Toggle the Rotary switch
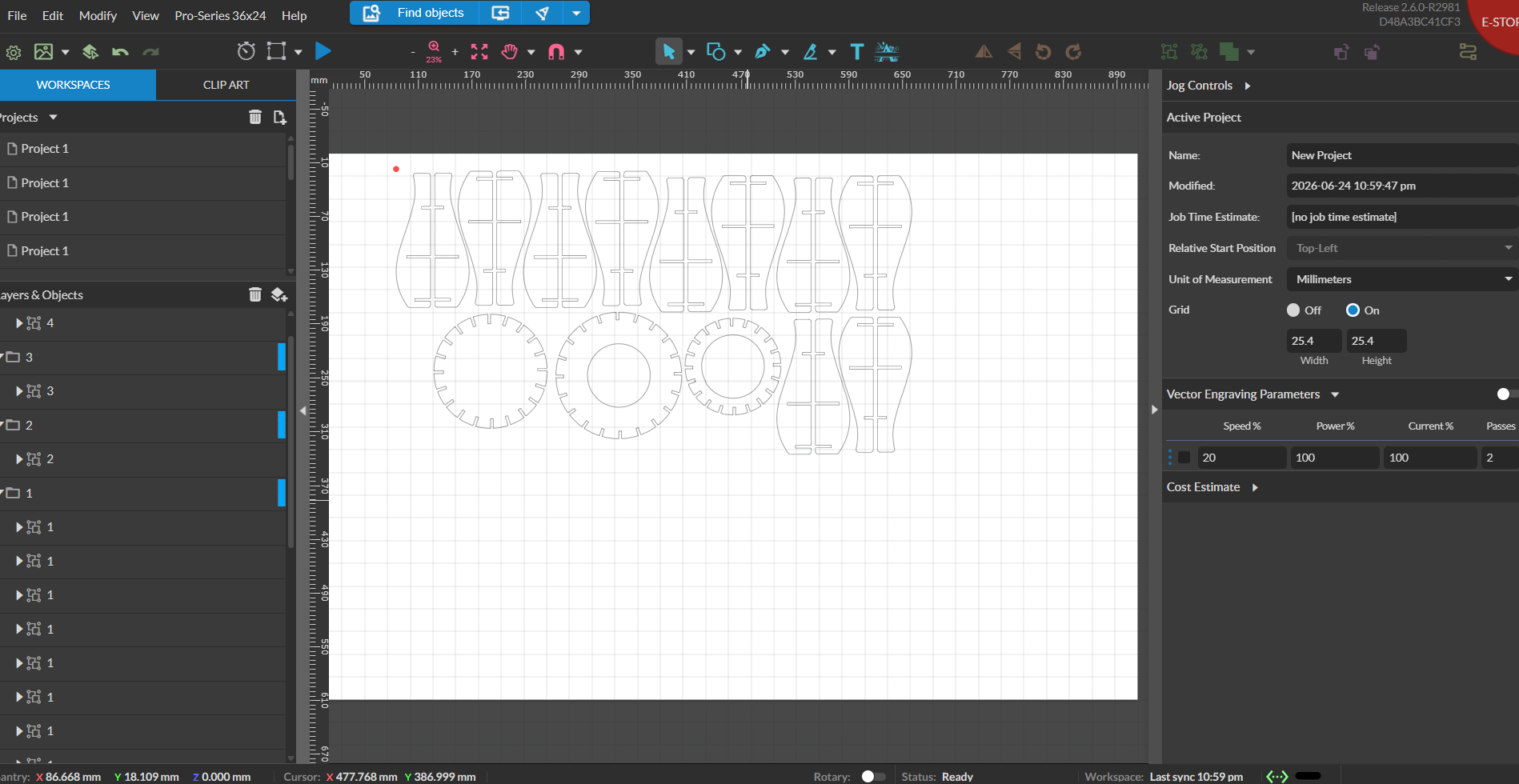Image resolution: width=1519 pixels, height=784 pixels. click(x=873, y=776)
